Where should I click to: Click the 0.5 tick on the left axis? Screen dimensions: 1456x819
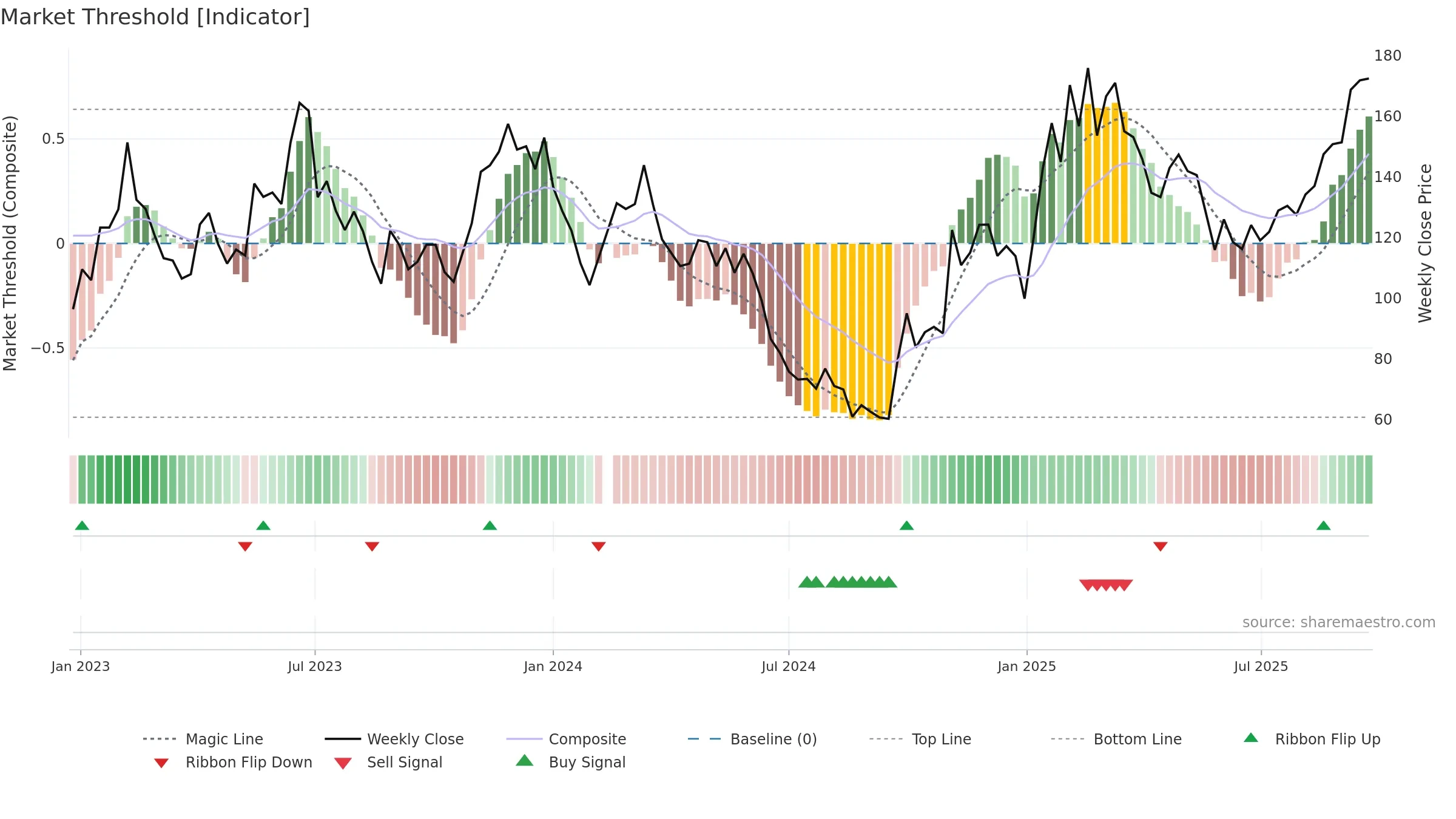point(53,139)
